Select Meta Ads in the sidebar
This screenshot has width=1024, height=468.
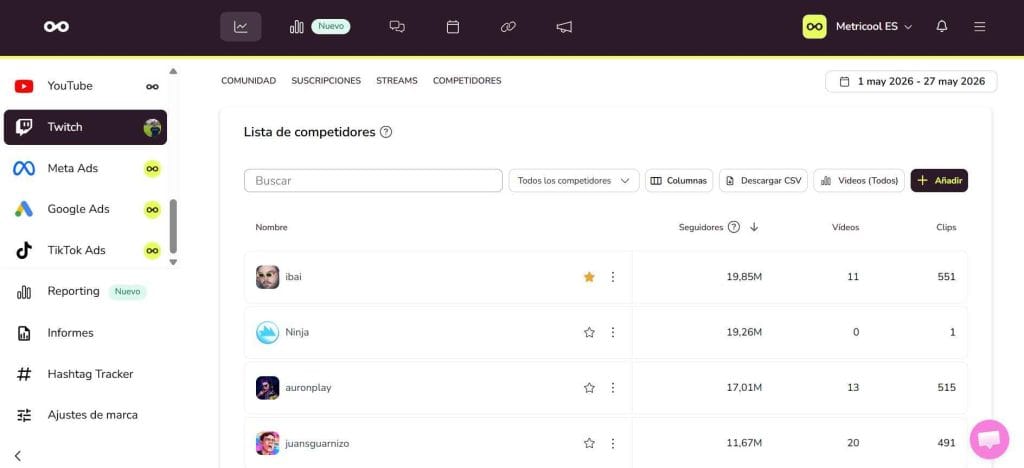click(86, 168)
